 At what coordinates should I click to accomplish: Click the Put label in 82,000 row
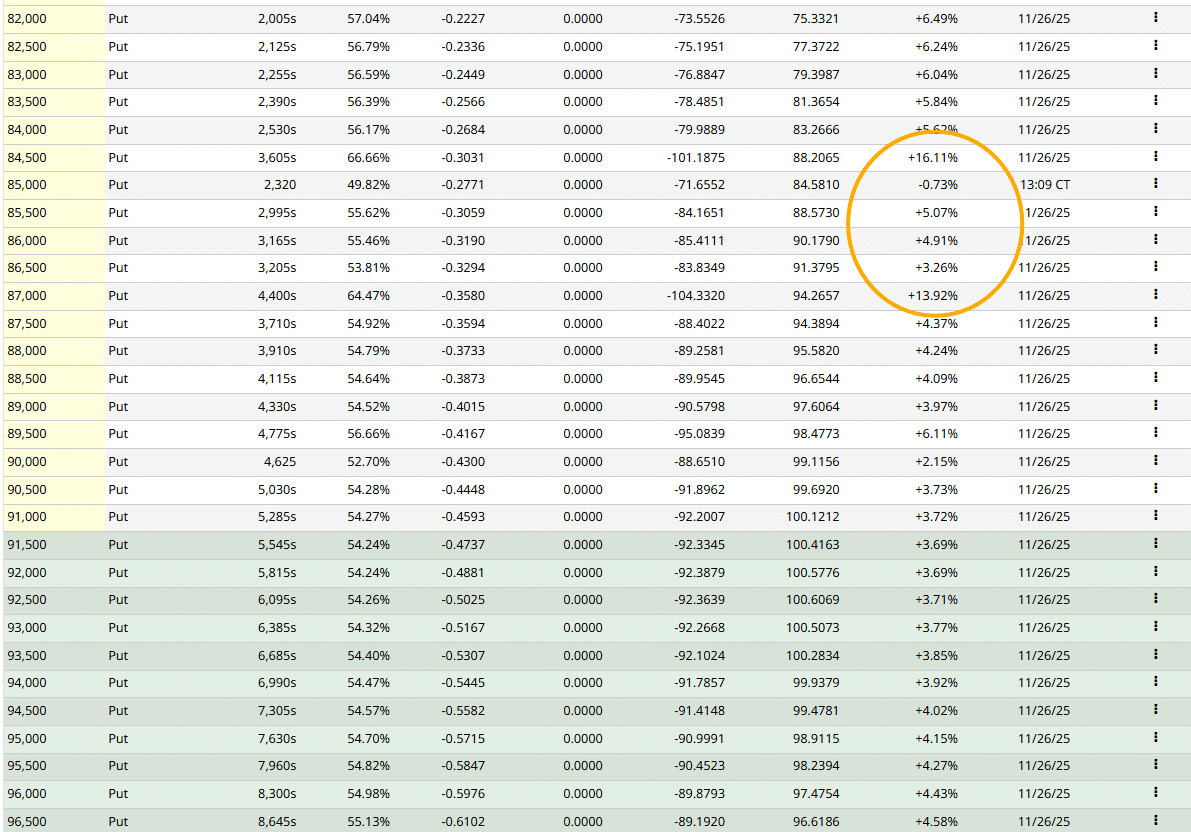pyautogui.click(x=118, y=18)
